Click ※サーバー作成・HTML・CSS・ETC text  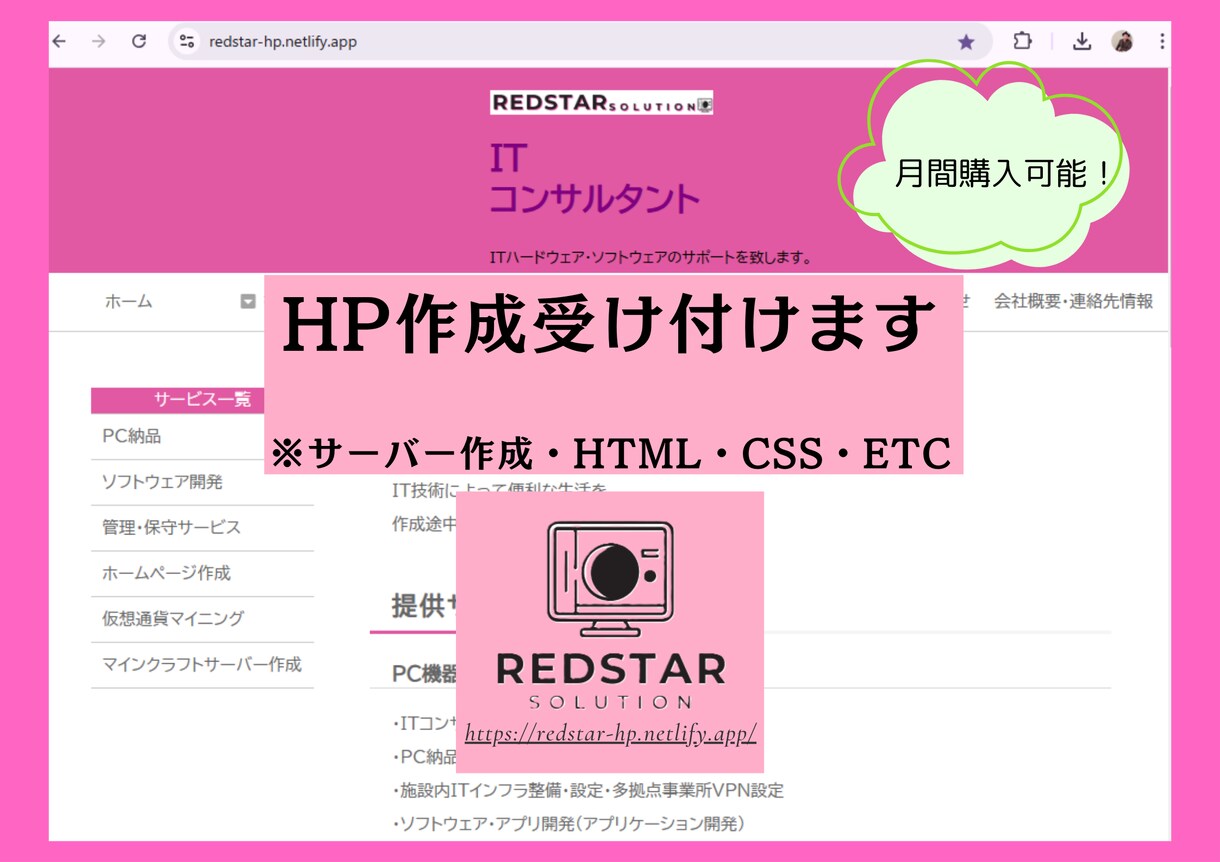[x=610, y=454]
